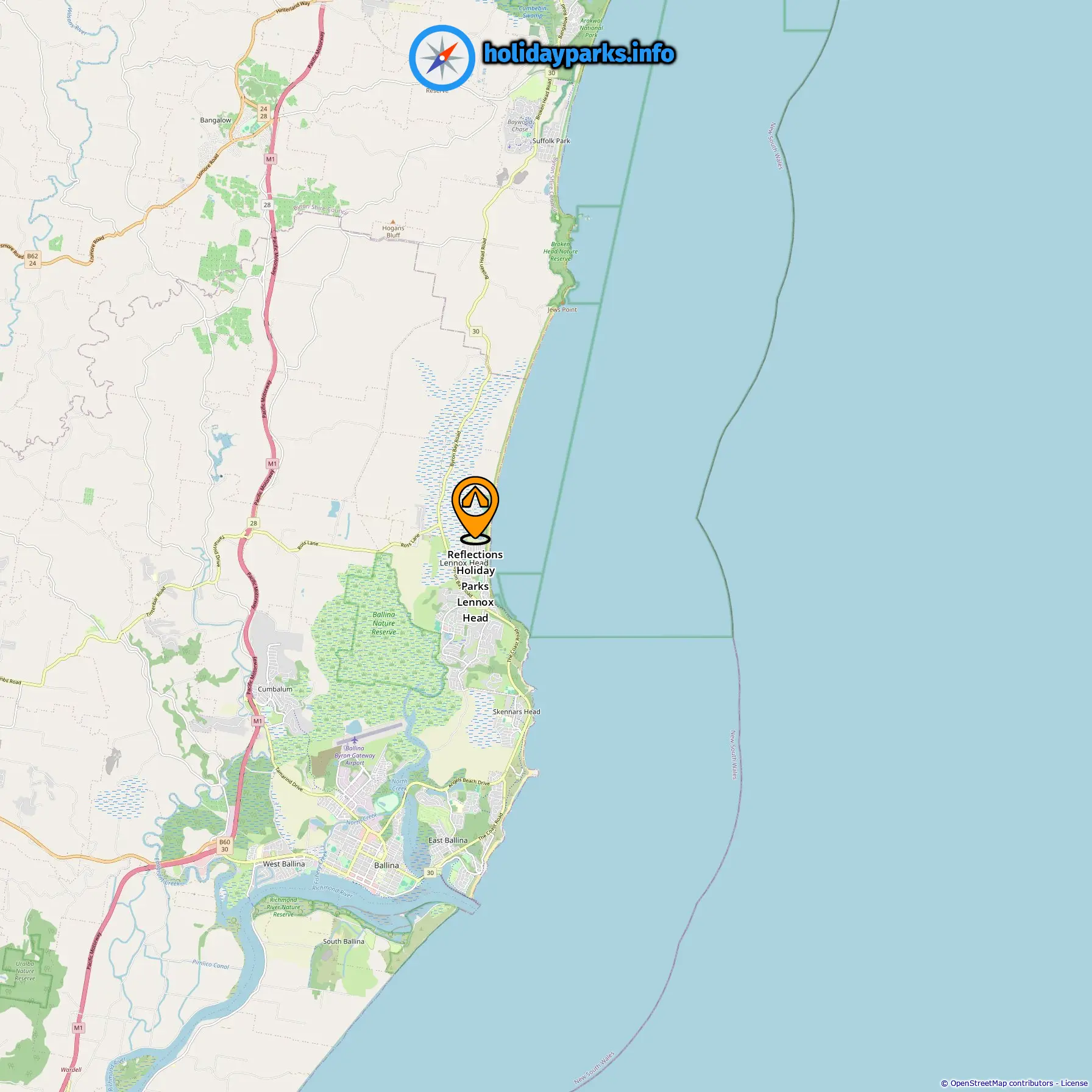Click the Skennars Head place label
This screenshot has height=1092, width=1092.
pyautogui.click(x=516, y=712)
